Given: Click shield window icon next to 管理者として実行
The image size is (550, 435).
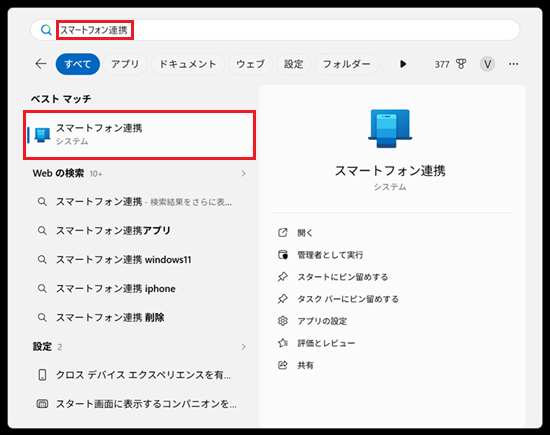Looking at the screenshot, I should [283, 255].
